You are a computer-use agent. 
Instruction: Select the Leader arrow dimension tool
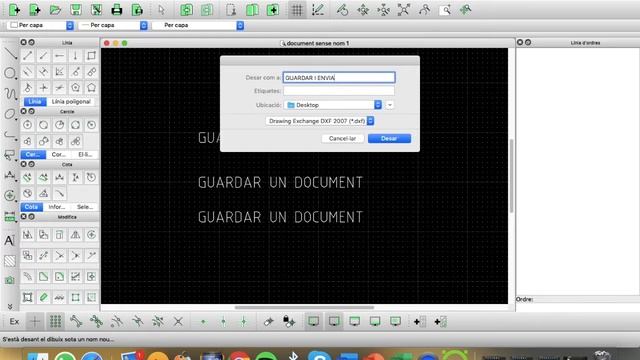click(60, 193)
